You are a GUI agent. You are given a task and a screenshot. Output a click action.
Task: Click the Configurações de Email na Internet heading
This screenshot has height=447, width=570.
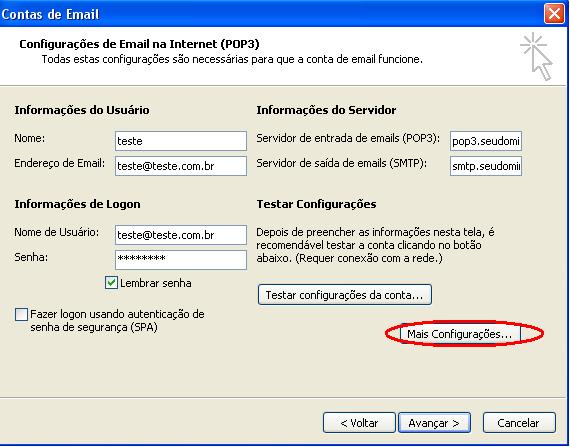tap(139, 44)
